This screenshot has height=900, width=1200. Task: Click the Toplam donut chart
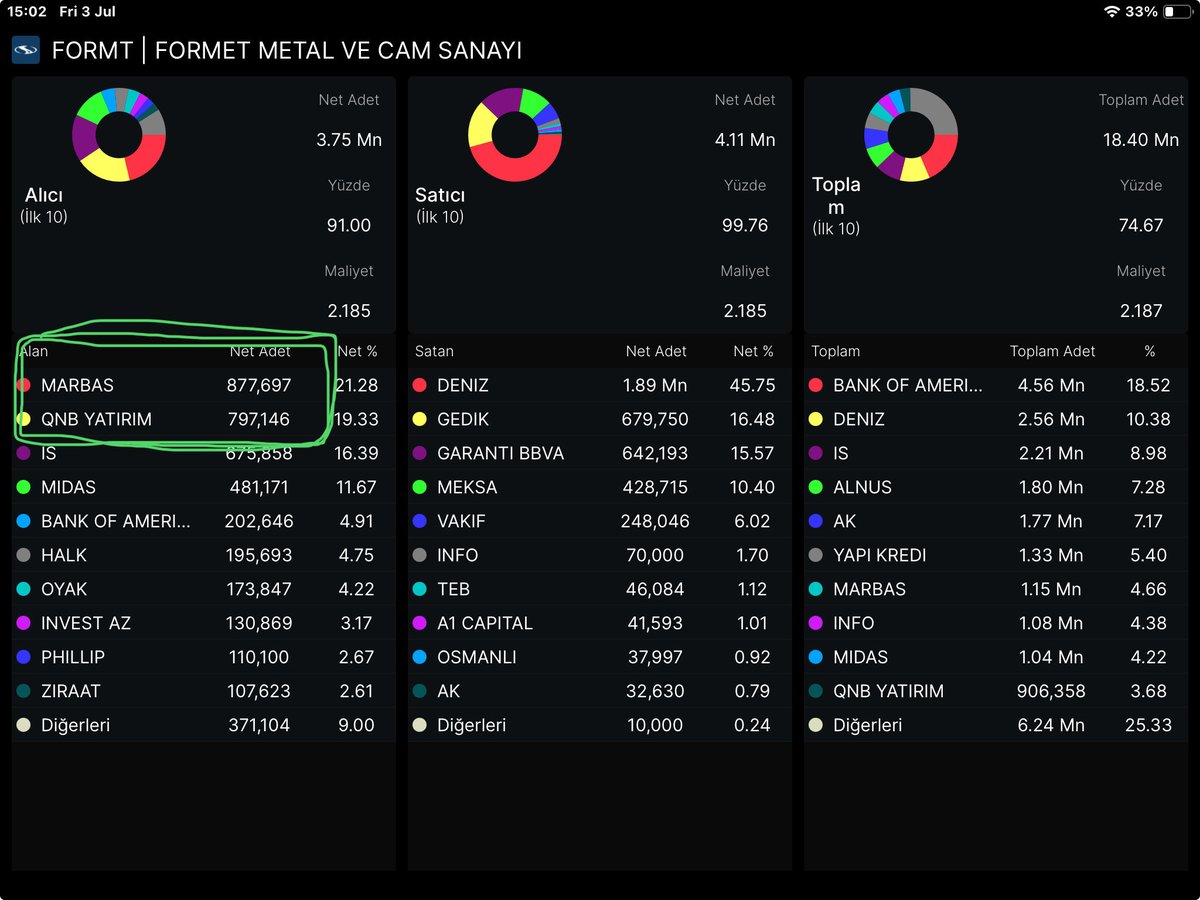coord(911,134)
